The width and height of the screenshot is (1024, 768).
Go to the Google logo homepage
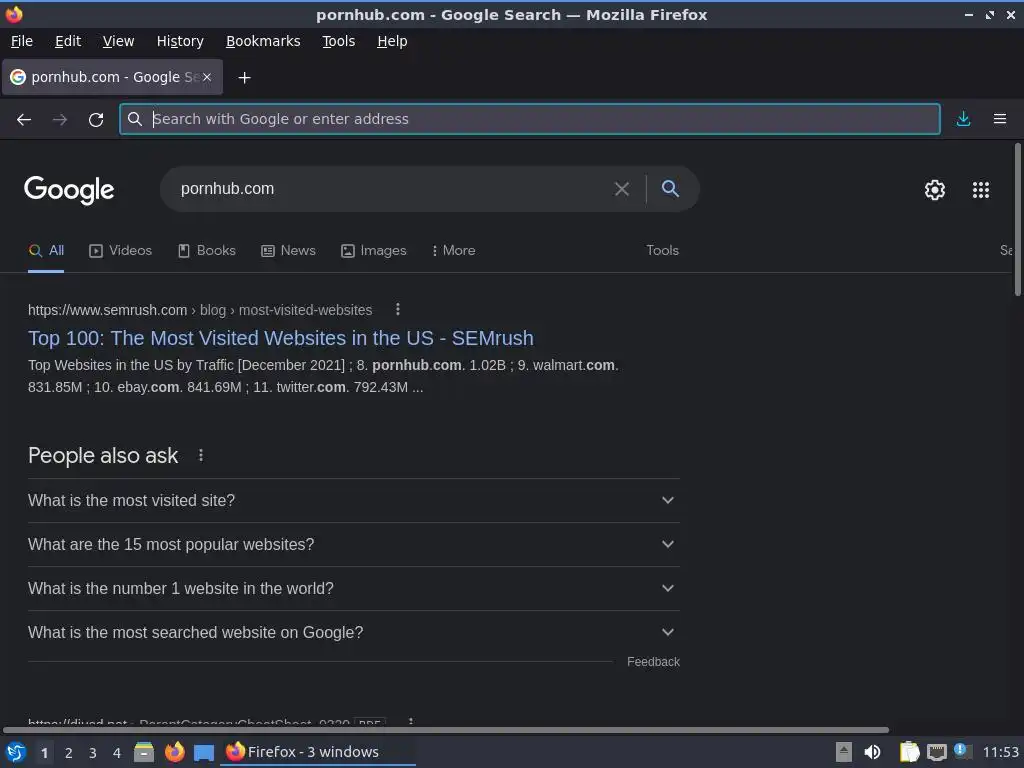[69, 190]
